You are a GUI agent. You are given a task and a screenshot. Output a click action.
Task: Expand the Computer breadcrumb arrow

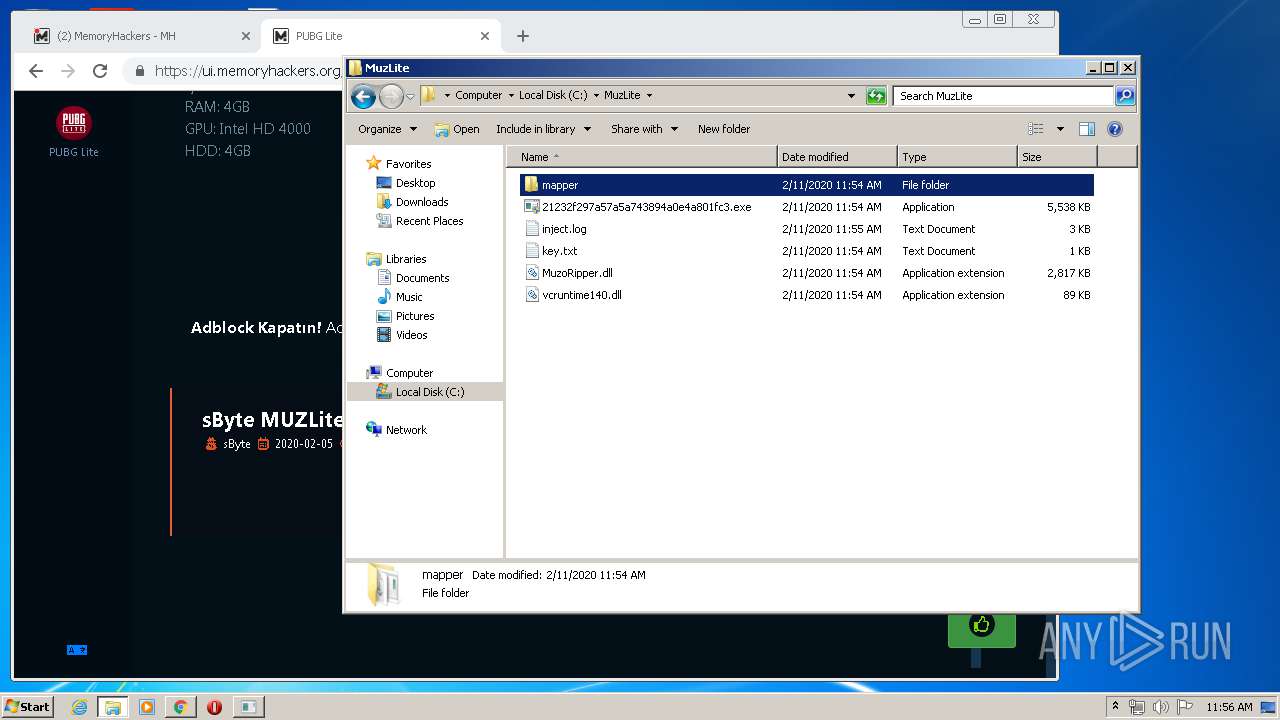[x=511, y=96]
